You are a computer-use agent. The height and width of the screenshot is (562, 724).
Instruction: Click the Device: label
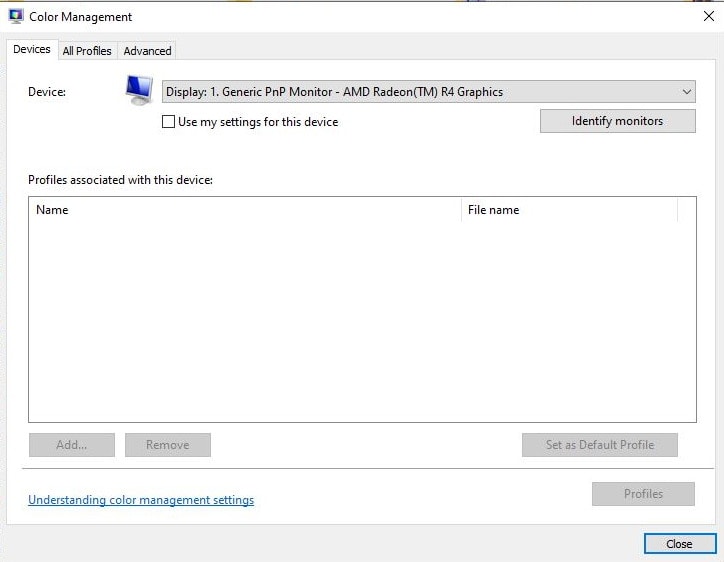47,91
